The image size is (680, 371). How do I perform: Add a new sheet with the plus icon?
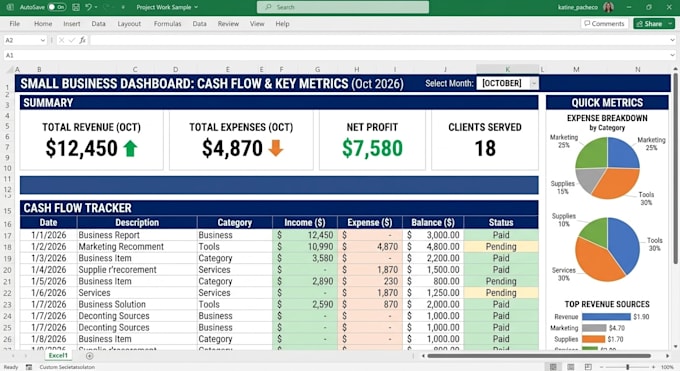[89, 356]
